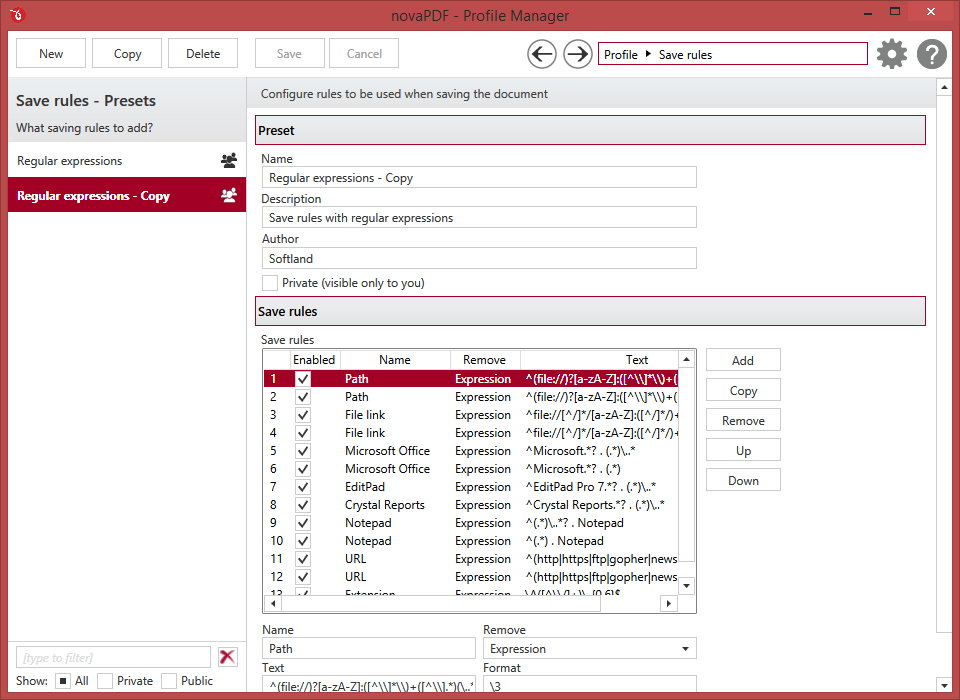This screenshot has width=960, height=700.
Task: Click Profile in the breadcrumb path
Action: 621,55
